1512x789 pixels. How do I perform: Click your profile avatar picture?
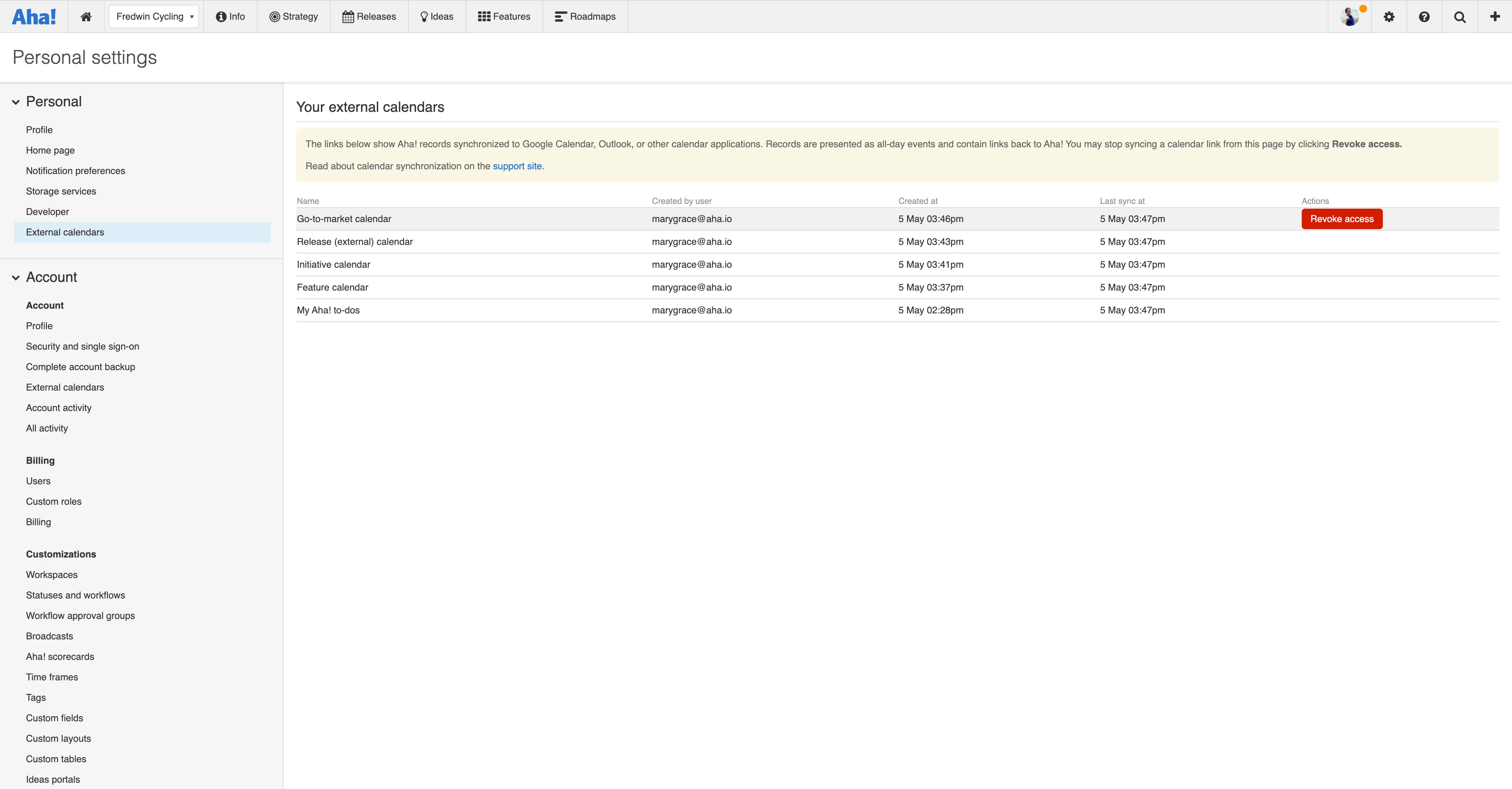[x=1350, y=16]
